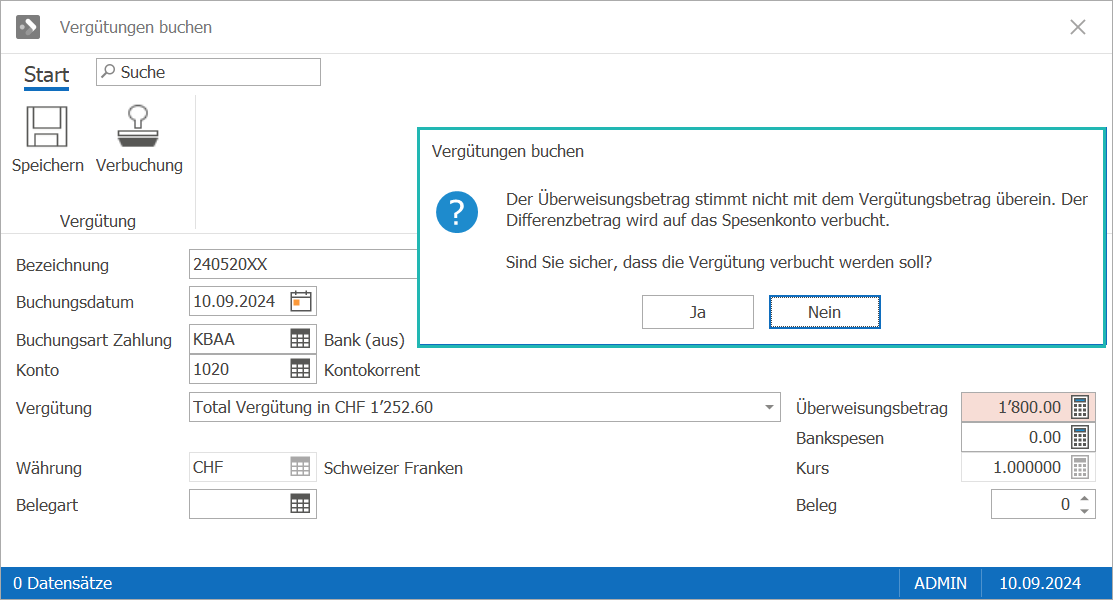Click the Kontokorrent description text

[x=371, y=370]
